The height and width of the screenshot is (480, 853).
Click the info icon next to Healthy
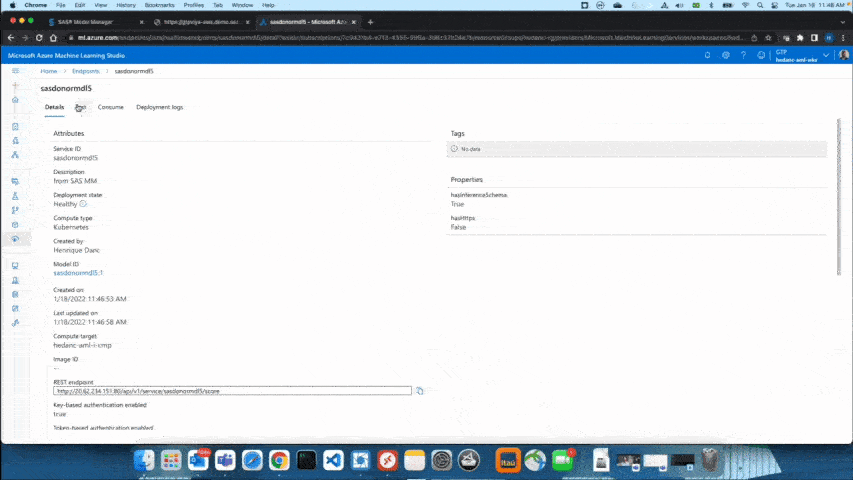pyautogui.click(x=83, y=204)
